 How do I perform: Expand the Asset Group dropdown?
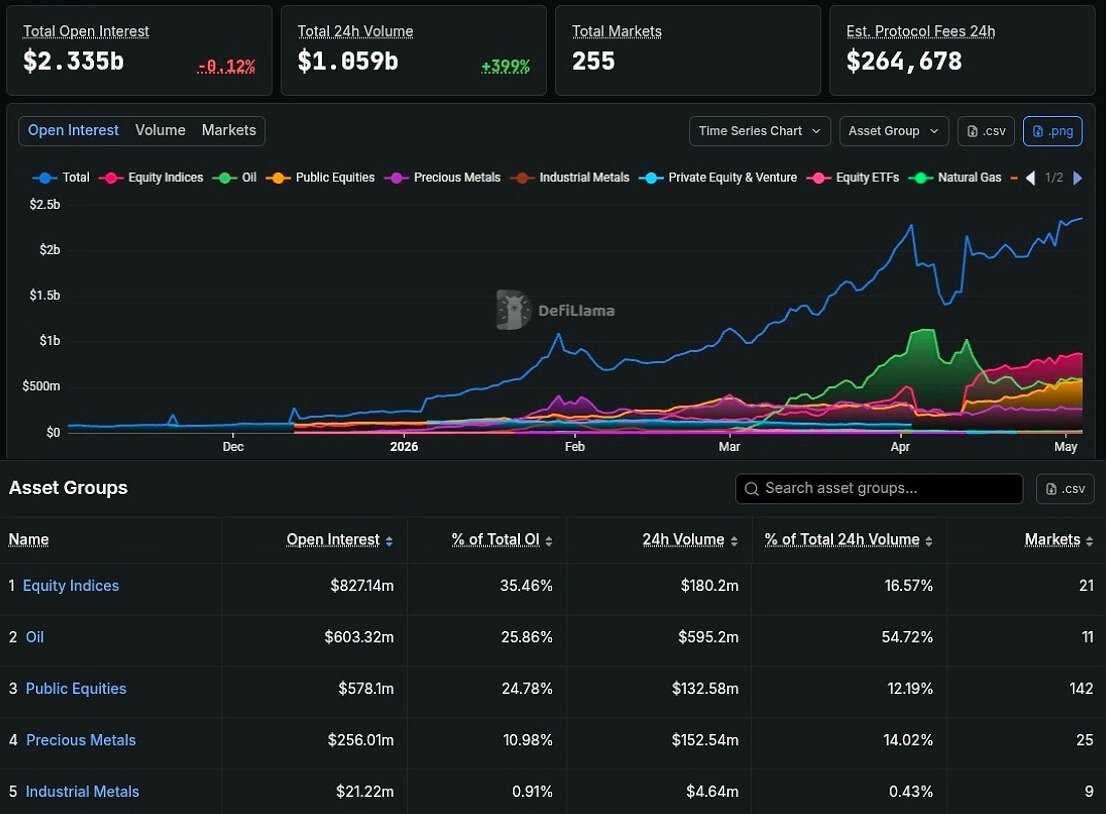coord(893,131)
